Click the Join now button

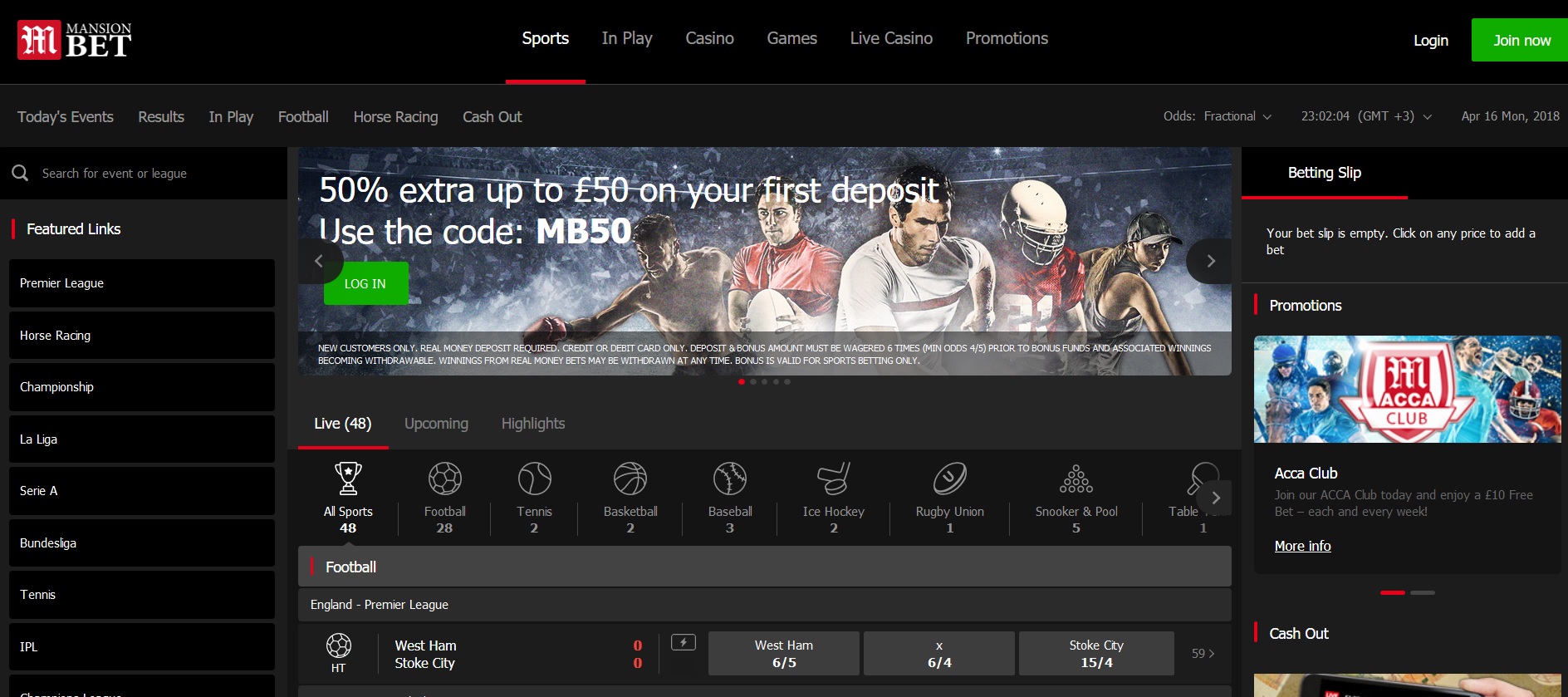point(1520,40)
